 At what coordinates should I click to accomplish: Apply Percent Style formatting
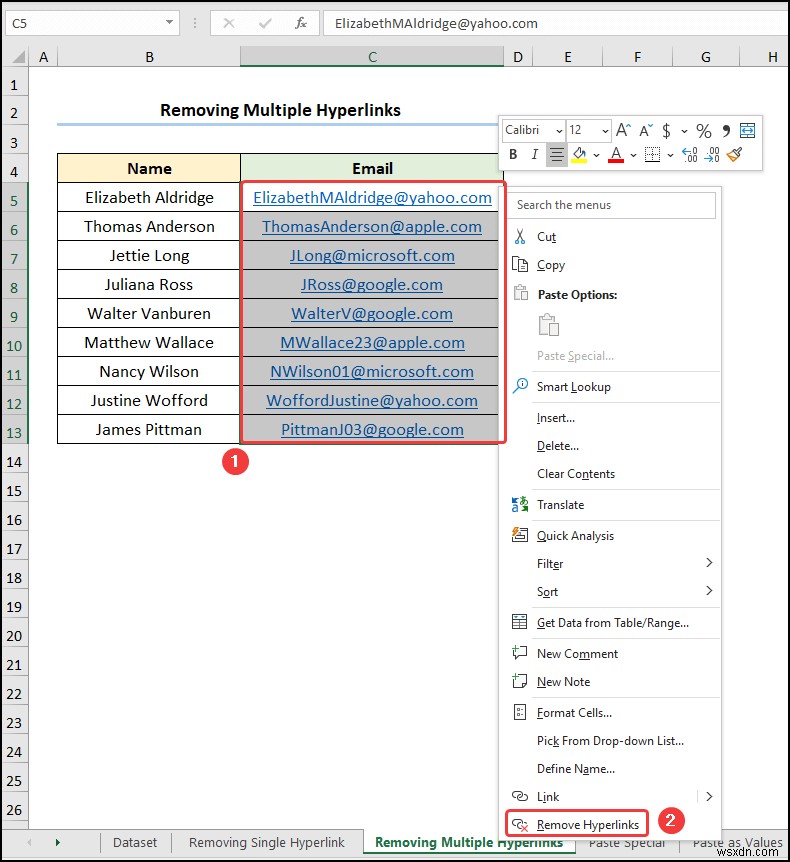pos(704,130)
